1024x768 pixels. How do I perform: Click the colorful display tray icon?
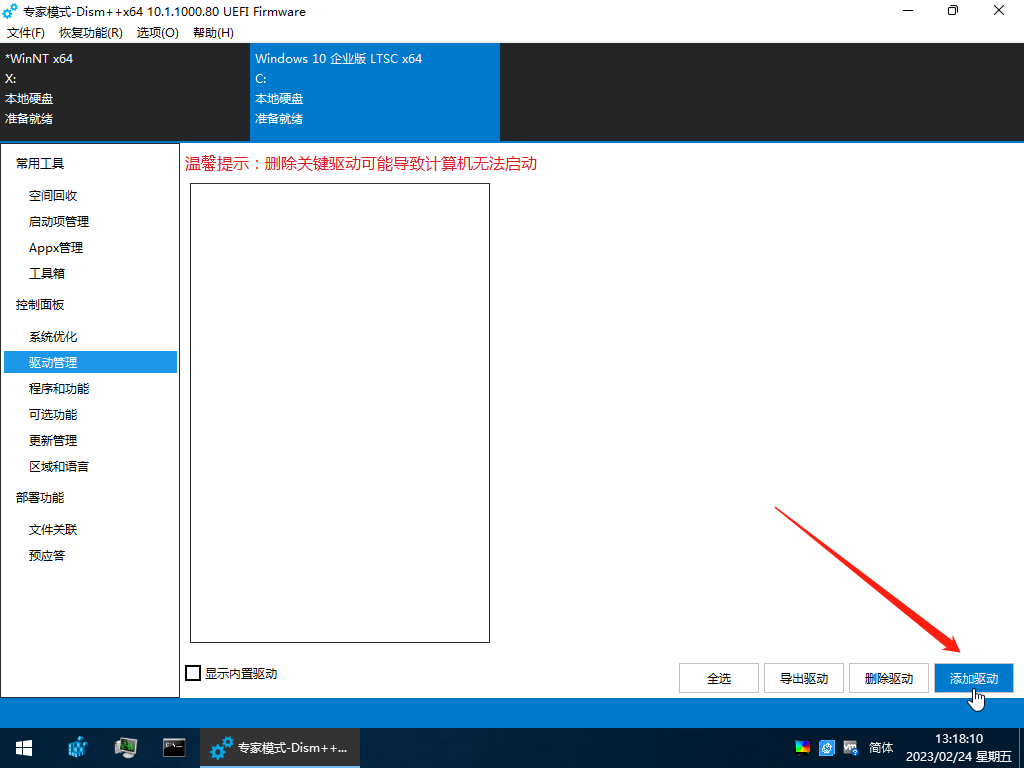click(802, 747)
